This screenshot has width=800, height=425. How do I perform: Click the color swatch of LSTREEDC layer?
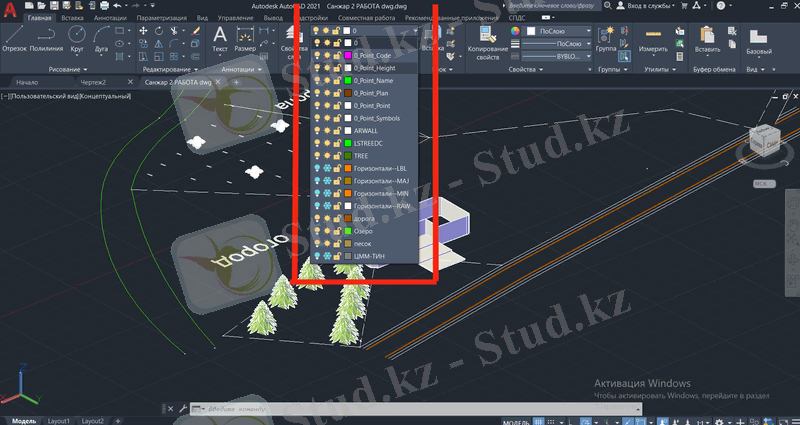pos(347,143)
